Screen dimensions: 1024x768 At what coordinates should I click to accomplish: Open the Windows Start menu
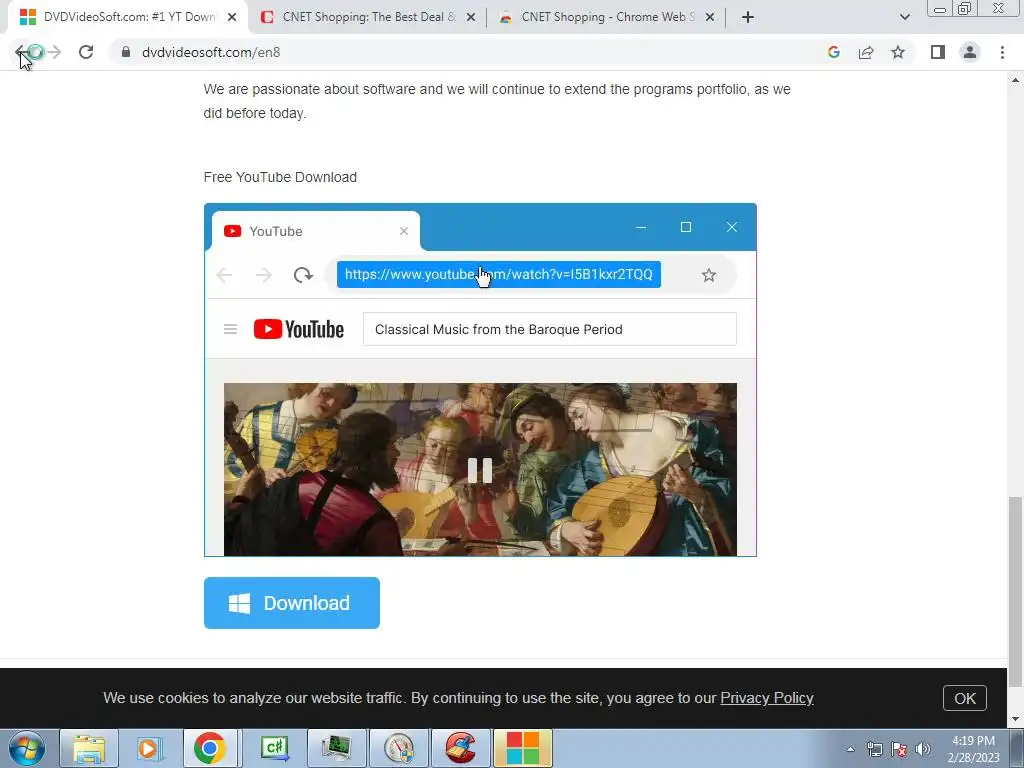click(27, 748)
